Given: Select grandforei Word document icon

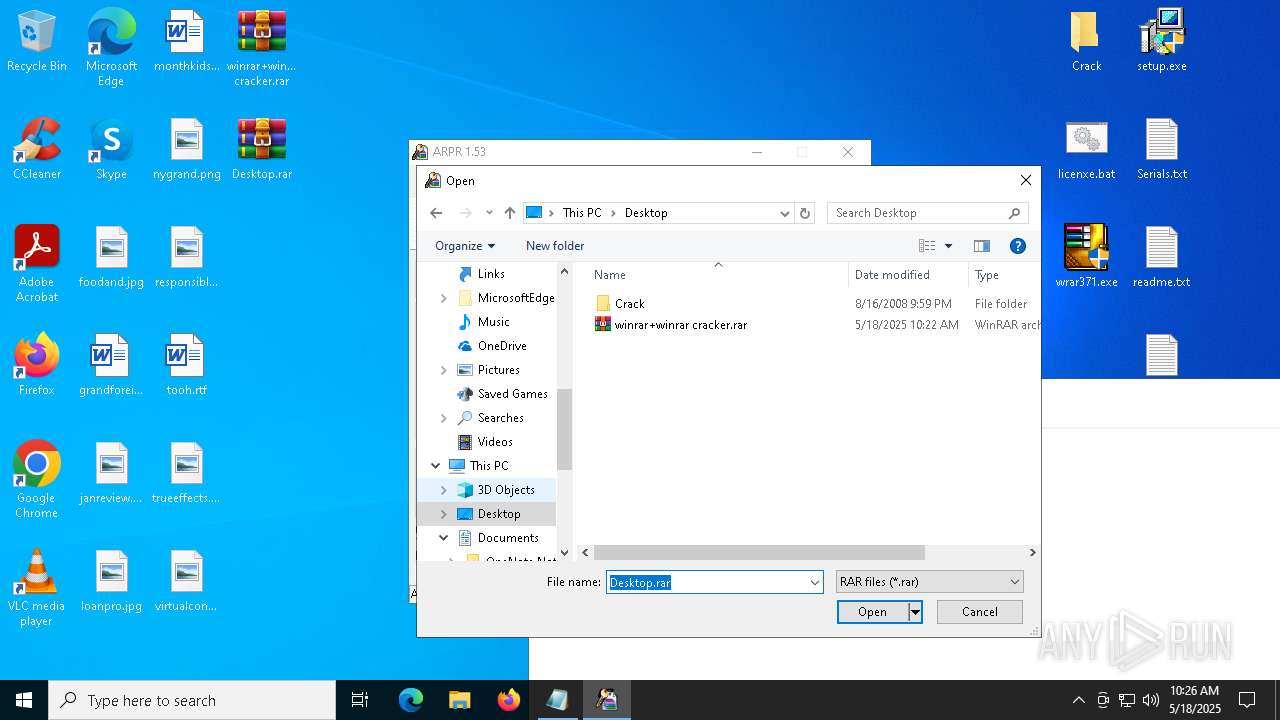Looking at the screenshot, I should point(111,366).
